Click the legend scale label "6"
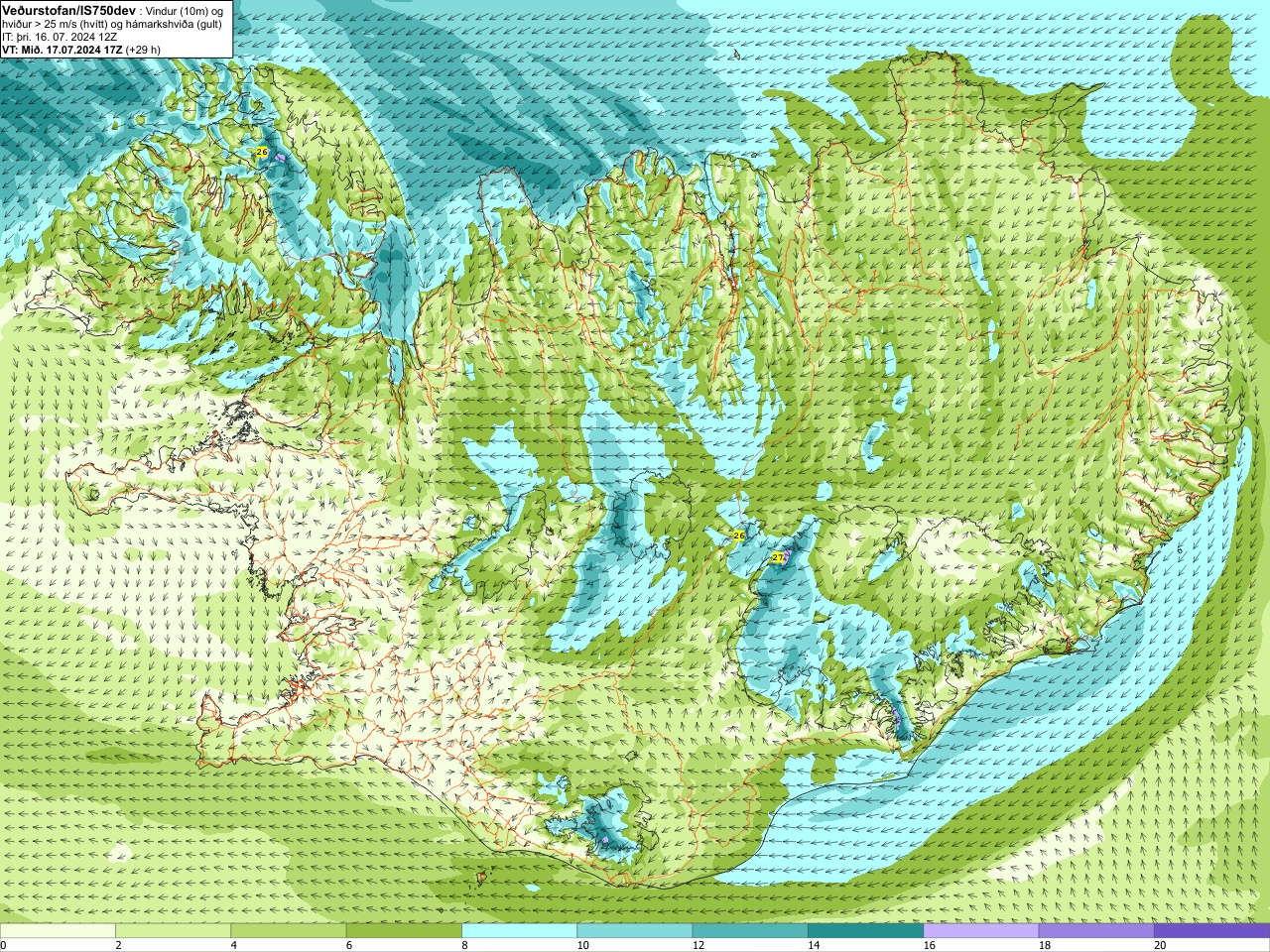This screenshot has width=1270, height=952. [349, 945]
